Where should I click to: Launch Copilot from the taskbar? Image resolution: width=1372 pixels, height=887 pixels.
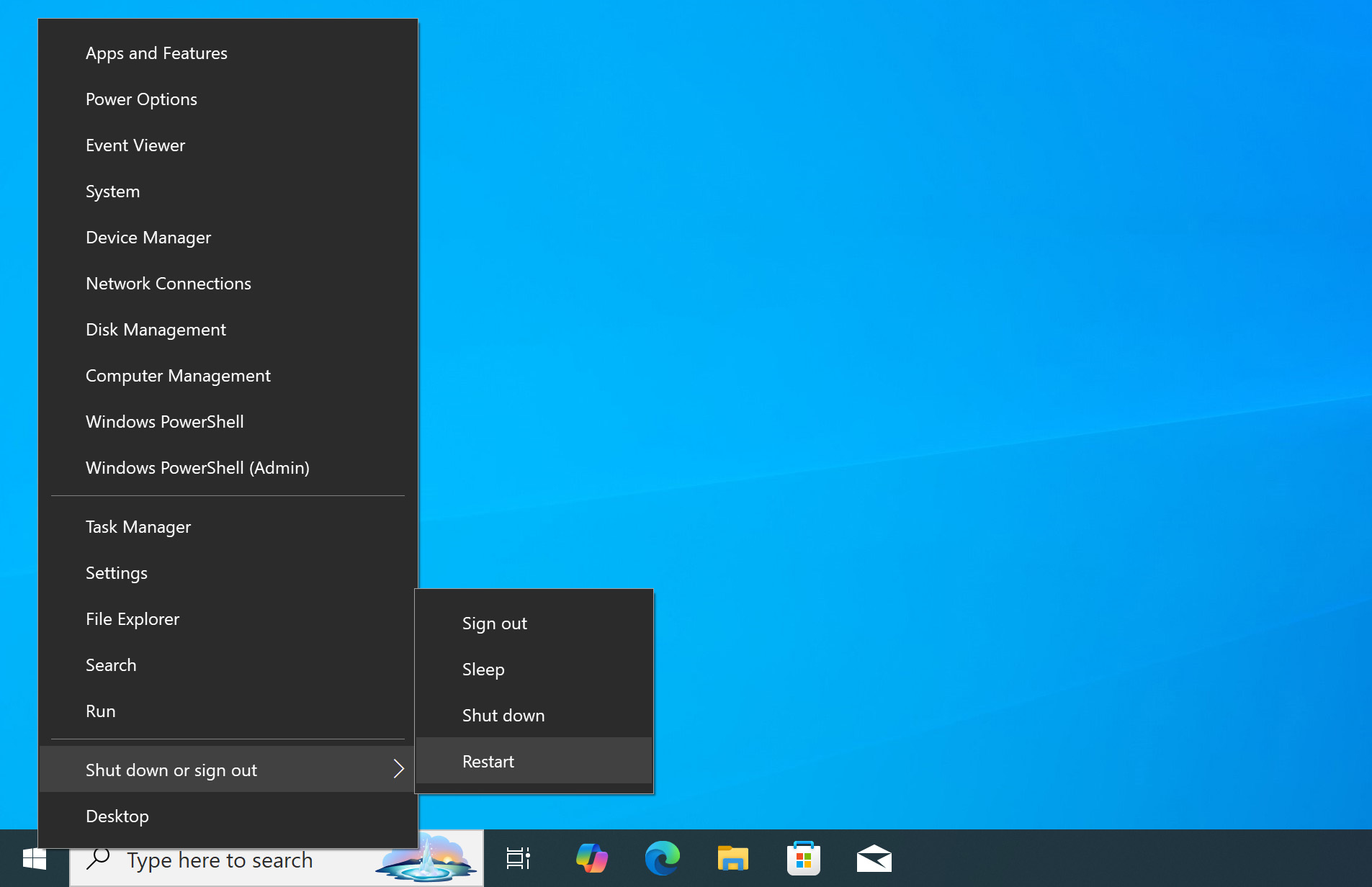click(x=591, y=859)
